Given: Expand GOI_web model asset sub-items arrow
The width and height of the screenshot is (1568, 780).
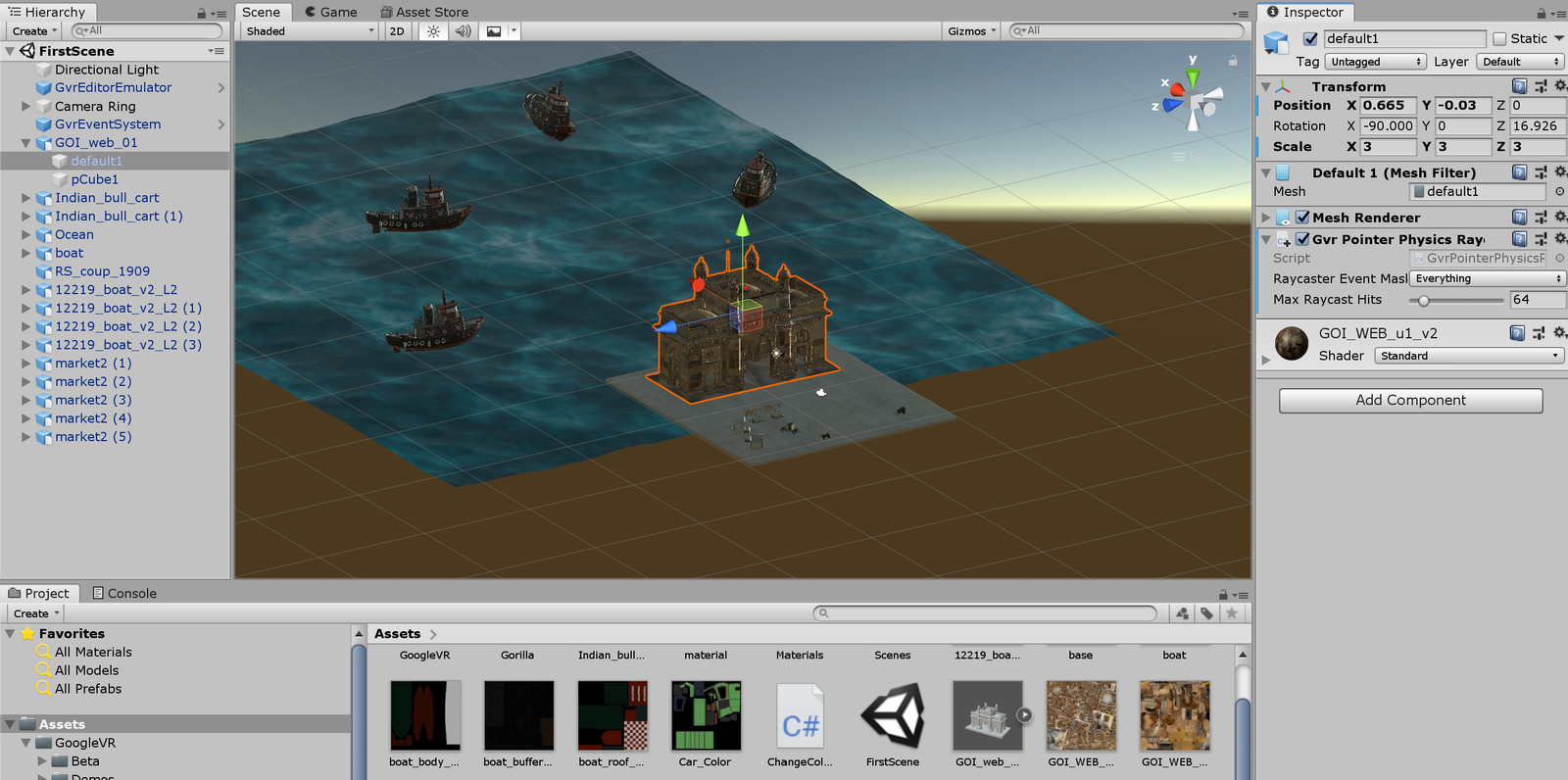Looking at the screenshot, I should pyautogui.click(x=1024, y=715).
